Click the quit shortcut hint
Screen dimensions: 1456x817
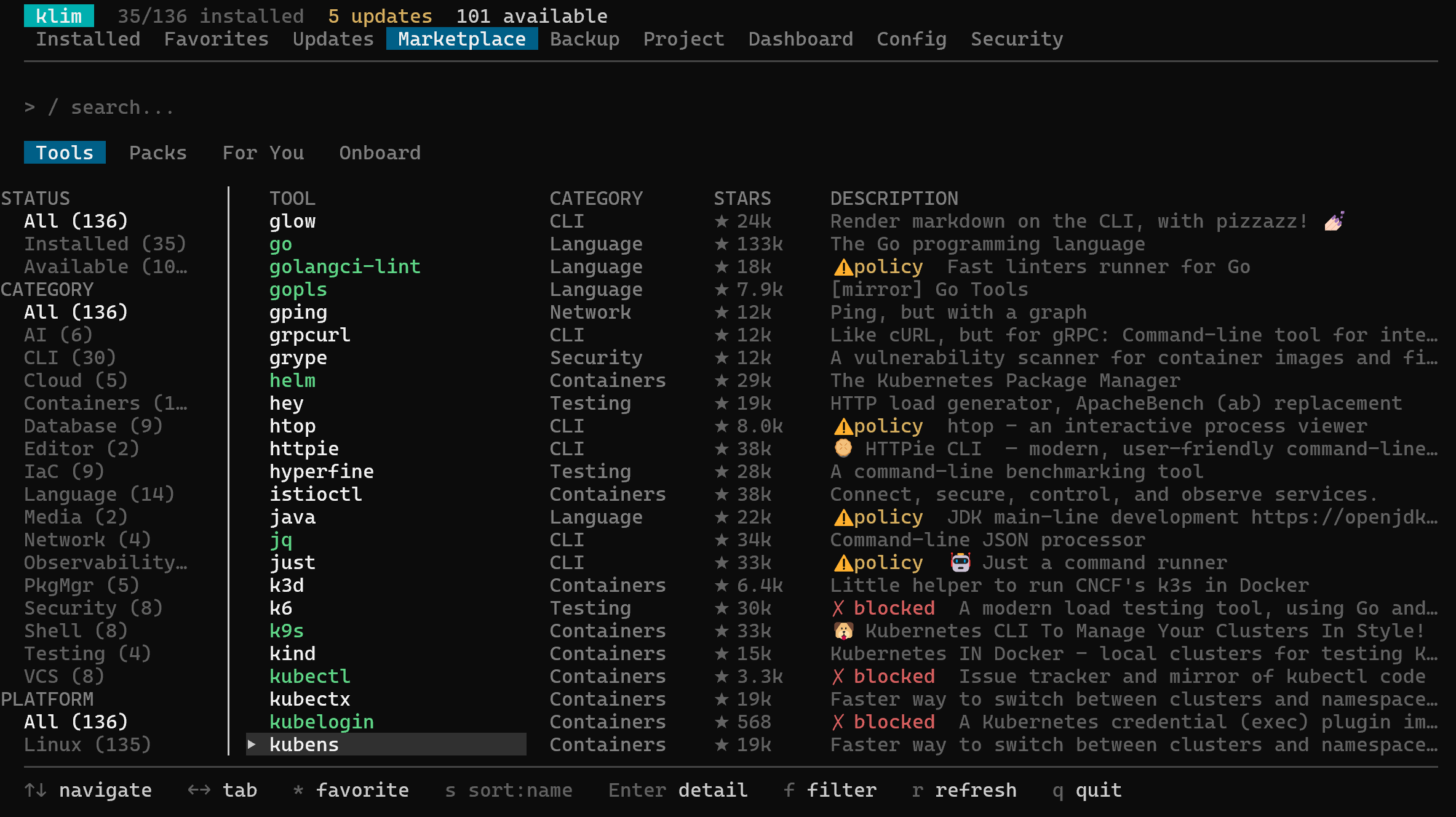(1087, 790)
